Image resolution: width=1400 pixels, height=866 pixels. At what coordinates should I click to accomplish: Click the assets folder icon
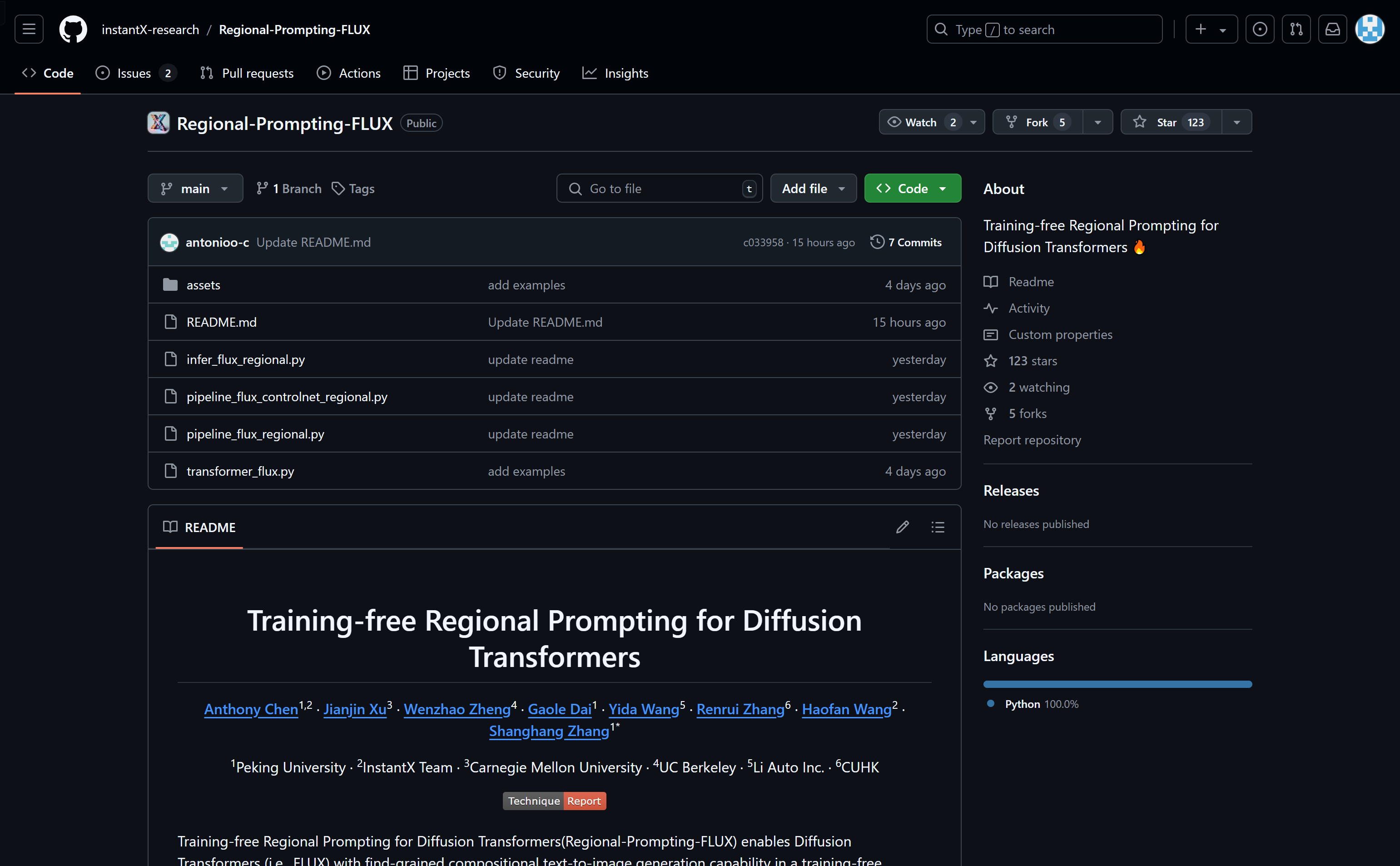click(170, 285)
